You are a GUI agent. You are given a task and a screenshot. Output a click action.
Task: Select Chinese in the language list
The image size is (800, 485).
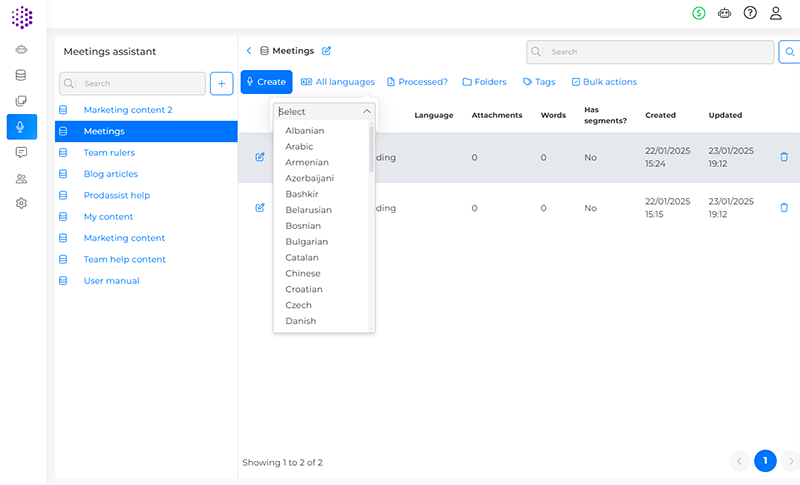[303, 273]
